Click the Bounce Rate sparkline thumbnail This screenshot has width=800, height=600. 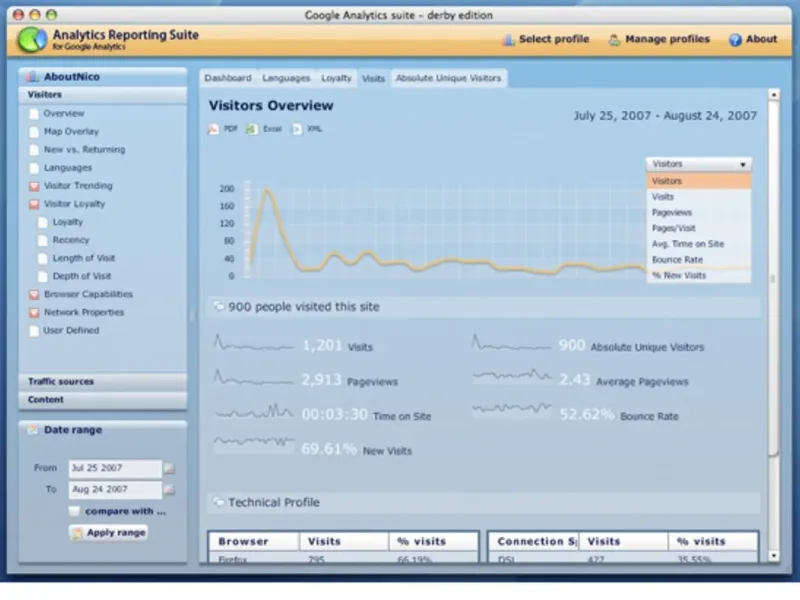click(512, 409)
